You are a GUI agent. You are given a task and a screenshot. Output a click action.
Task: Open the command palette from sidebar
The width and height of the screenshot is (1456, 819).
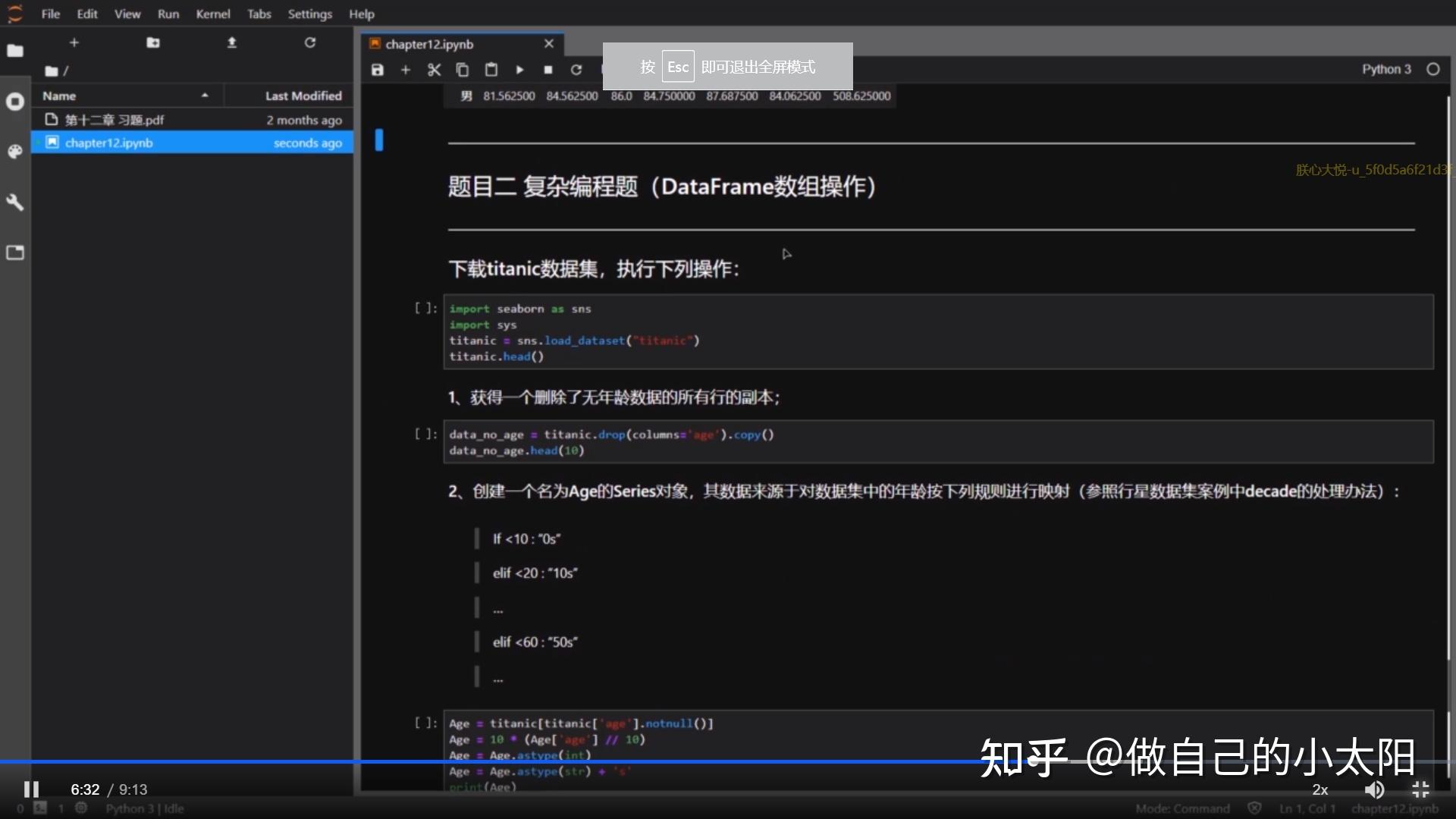(15, 152)
